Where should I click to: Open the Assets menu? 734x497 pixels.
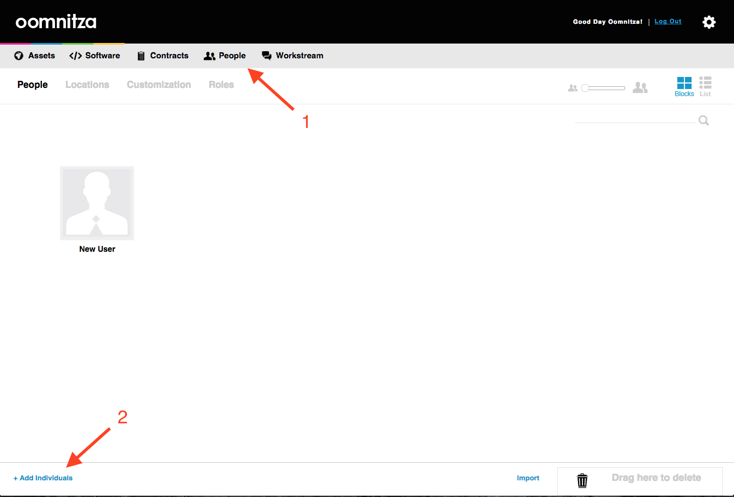35,56
